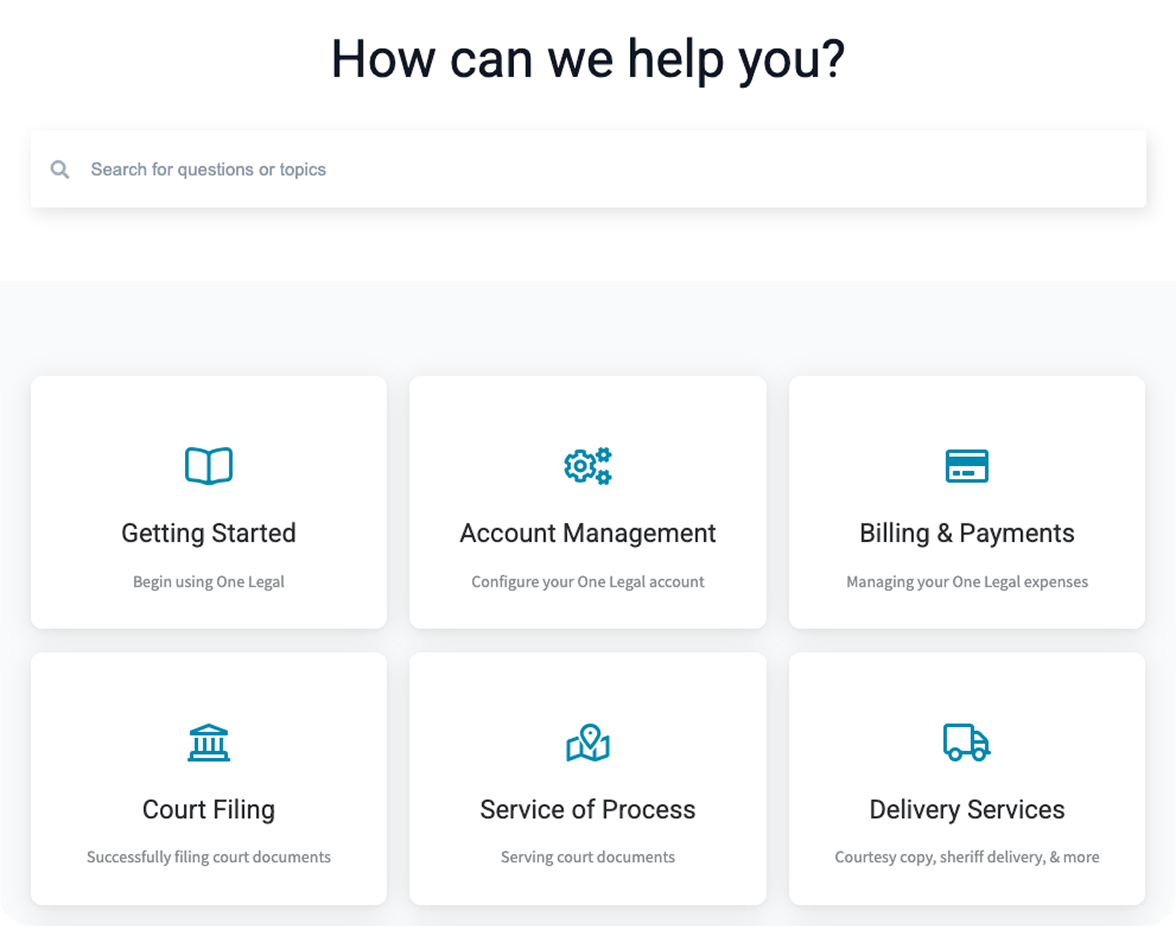1176x926 pixels.
Task: Click the truck icon for Delivery Services
Action: pyautogui.click(x=967, y=742)
